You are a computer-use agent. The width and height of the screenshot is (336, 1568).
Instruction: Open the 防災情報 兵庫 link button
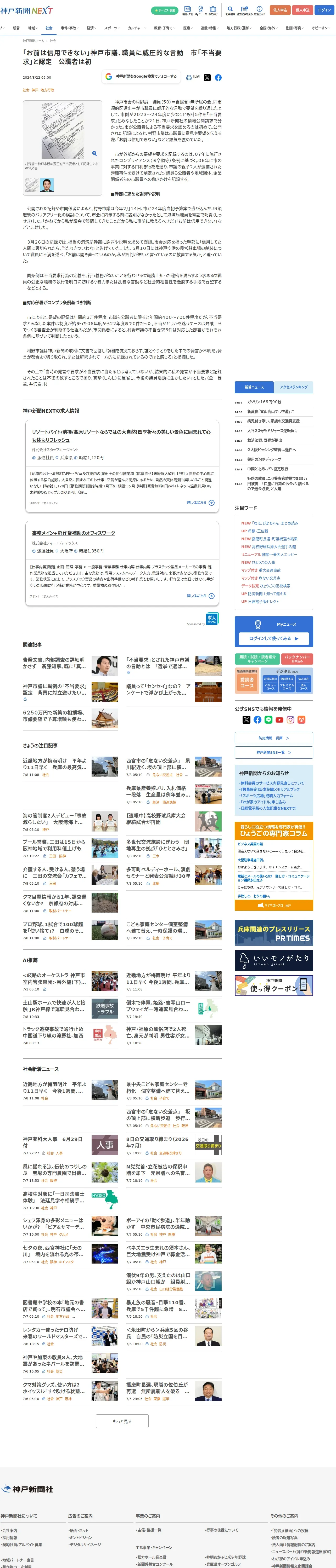tap(274, 738)
